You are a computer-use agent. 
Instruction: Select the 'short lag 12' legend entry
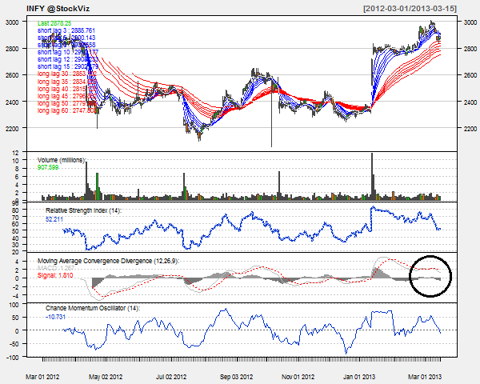pyautogui.click(x=68, y=59)
